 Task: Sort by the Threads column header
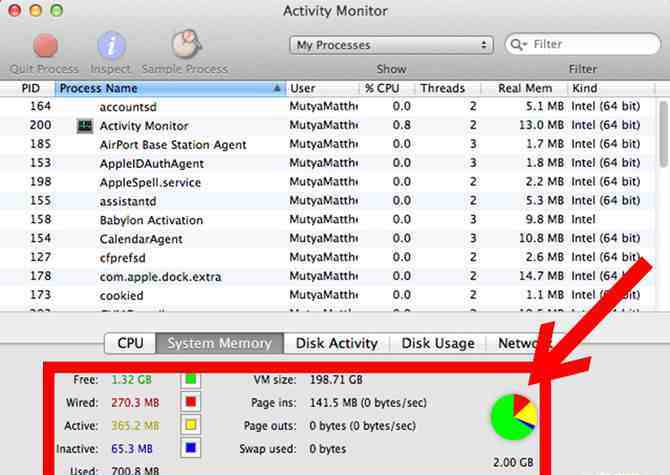(x=447, y=88)
